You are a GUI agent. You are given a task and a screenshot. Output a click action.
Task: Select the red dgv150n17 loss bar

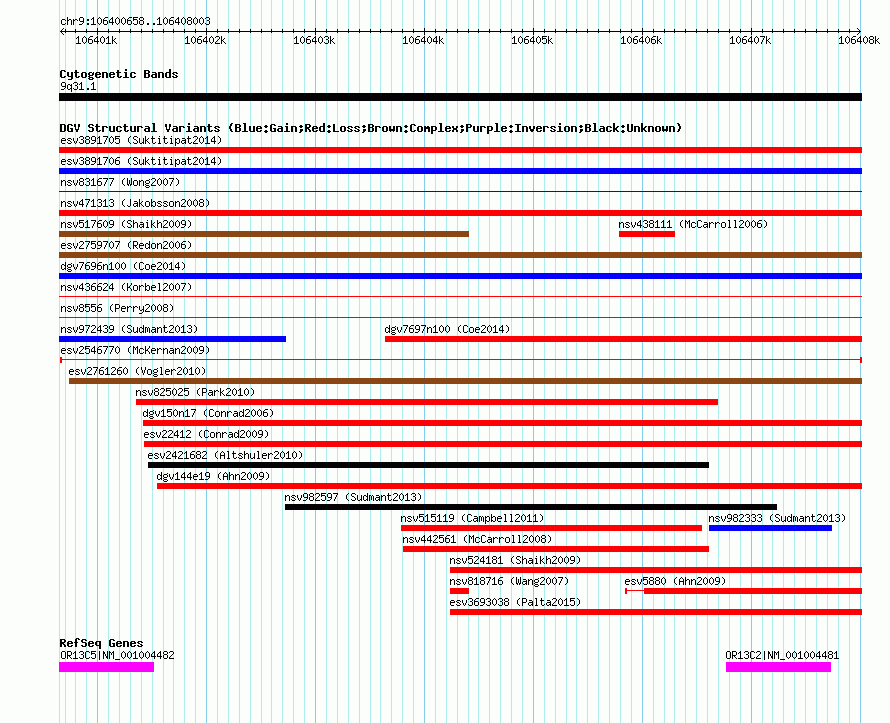502,423
